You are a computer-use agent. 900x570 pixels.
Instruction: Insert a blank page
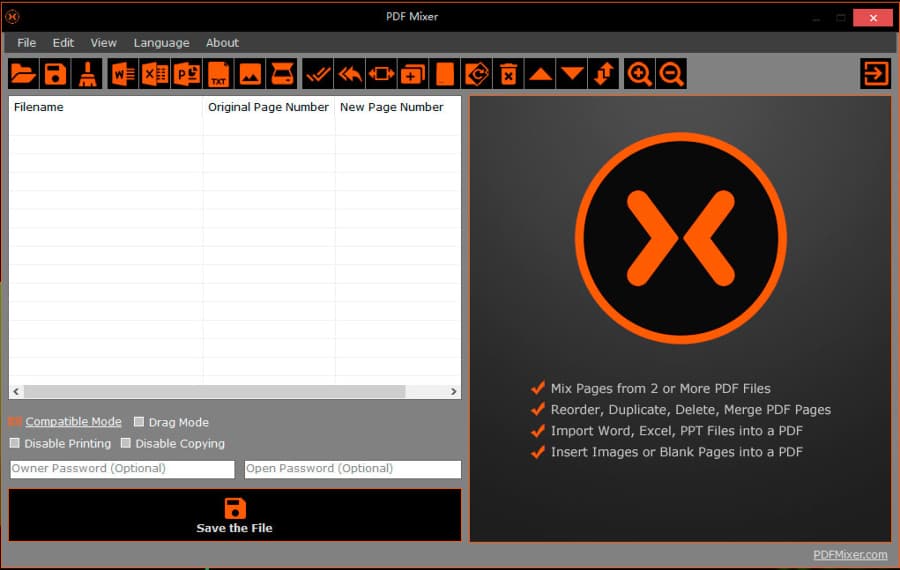point(445,74)
